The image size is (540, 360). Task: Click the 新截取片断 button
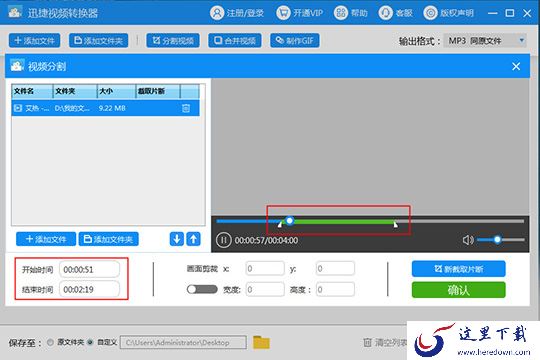tap(459, 269)
